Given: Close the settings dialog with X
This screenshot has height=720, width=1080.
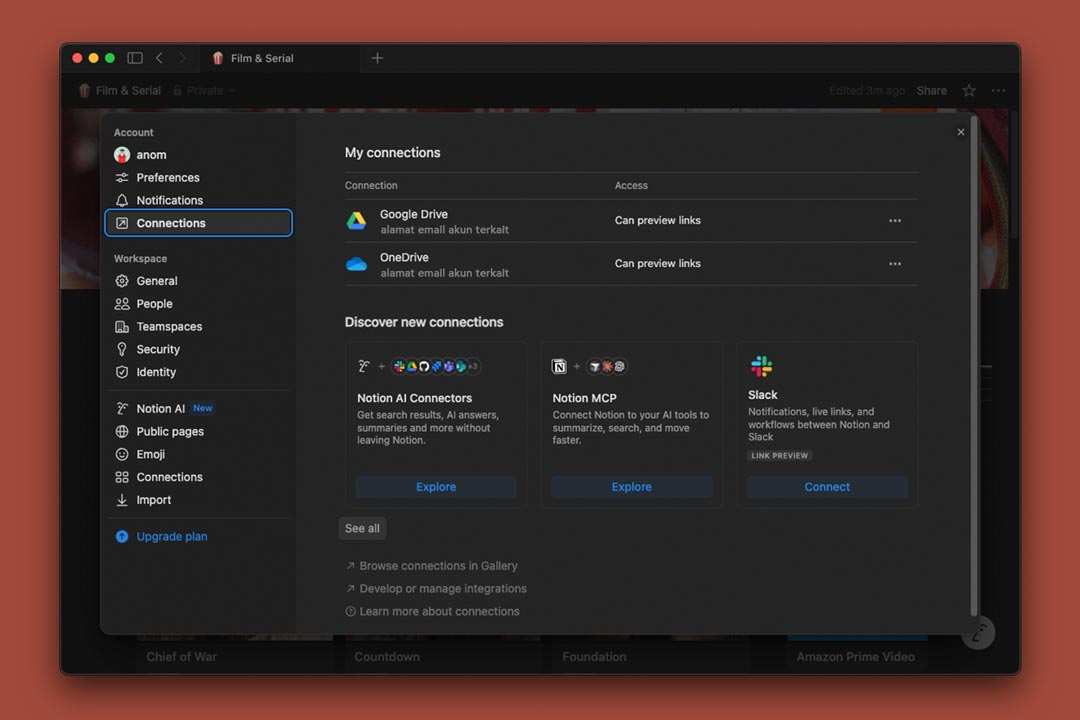Looking at the screenshot, I should (x=960, y=132).
